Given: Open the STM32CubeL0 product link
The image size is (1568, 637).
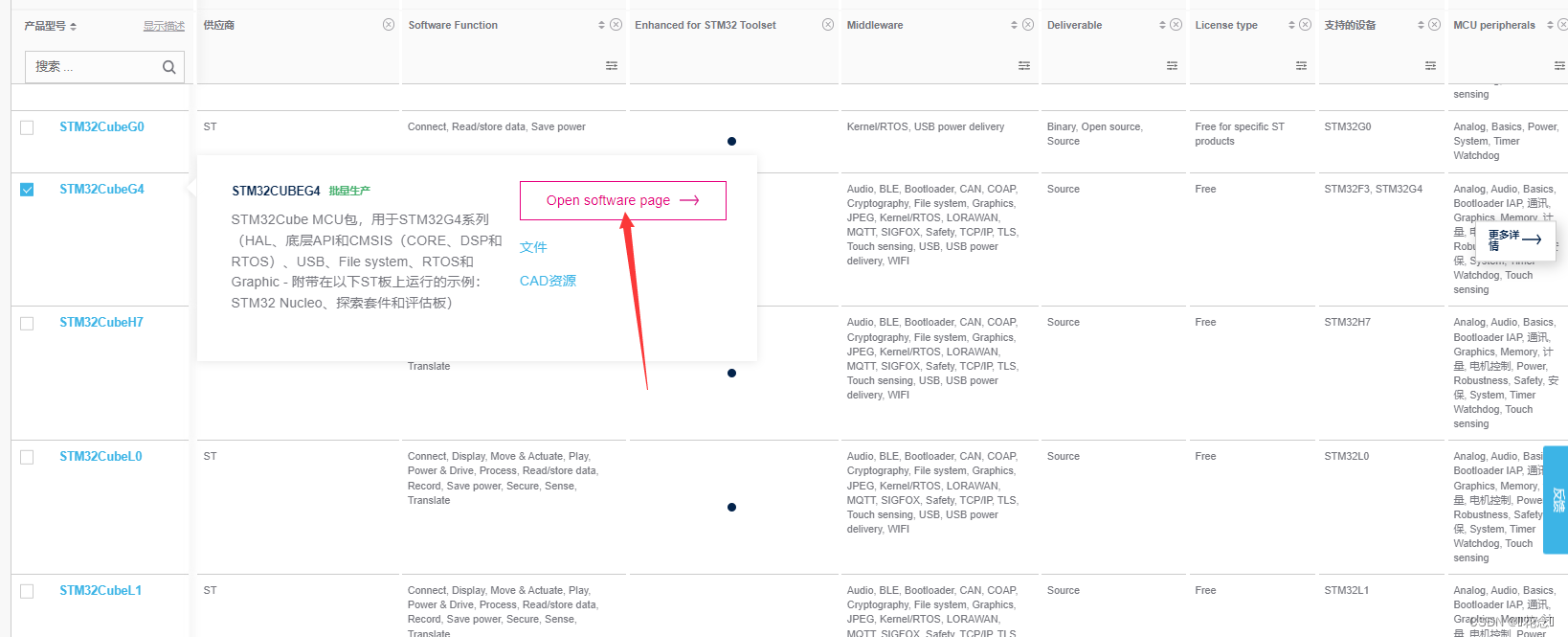Looking at the screenshot, I should (x=101, y=456).
